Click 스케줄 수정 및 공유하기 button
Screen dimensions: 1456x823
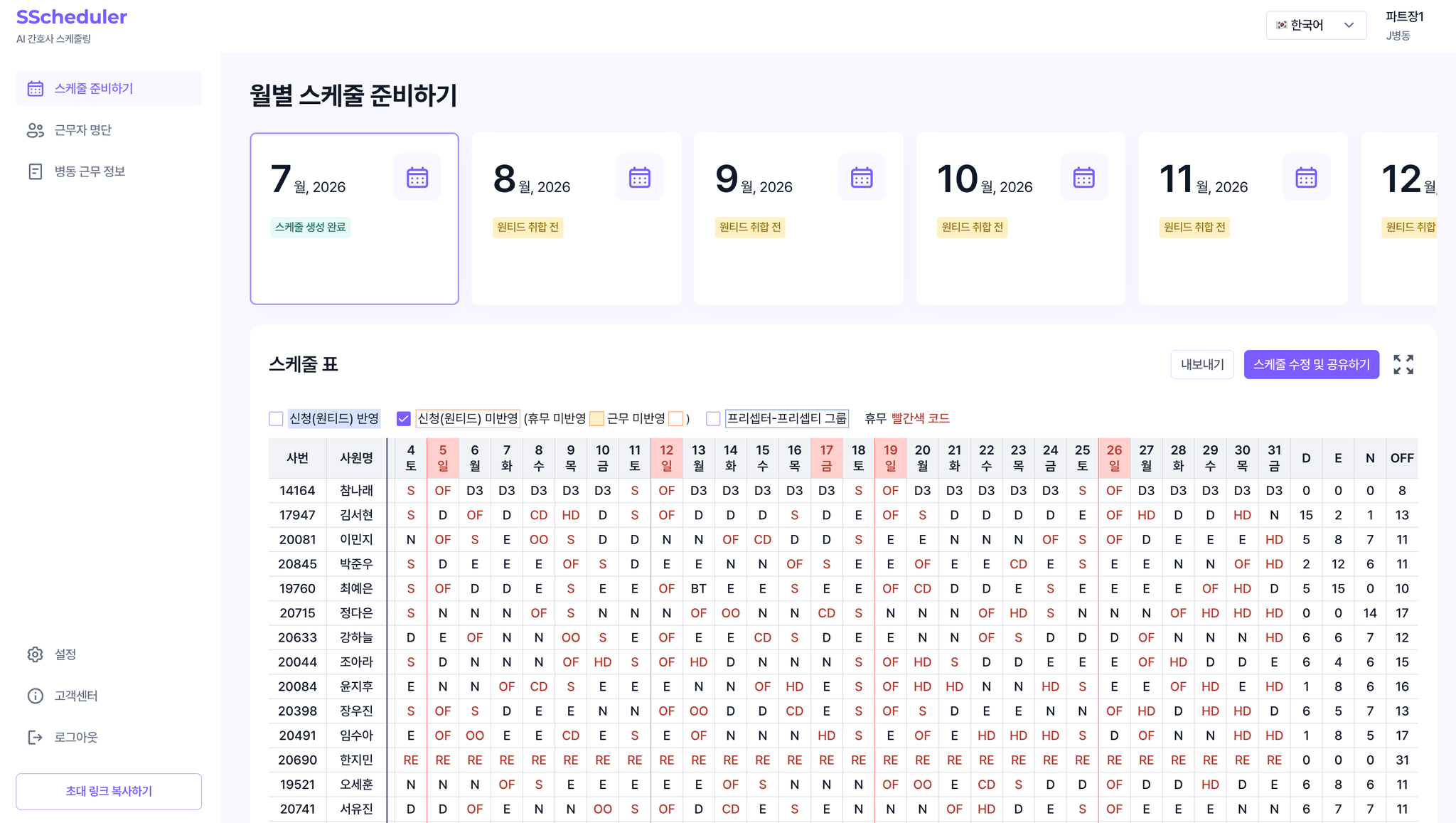(1312, 364)
